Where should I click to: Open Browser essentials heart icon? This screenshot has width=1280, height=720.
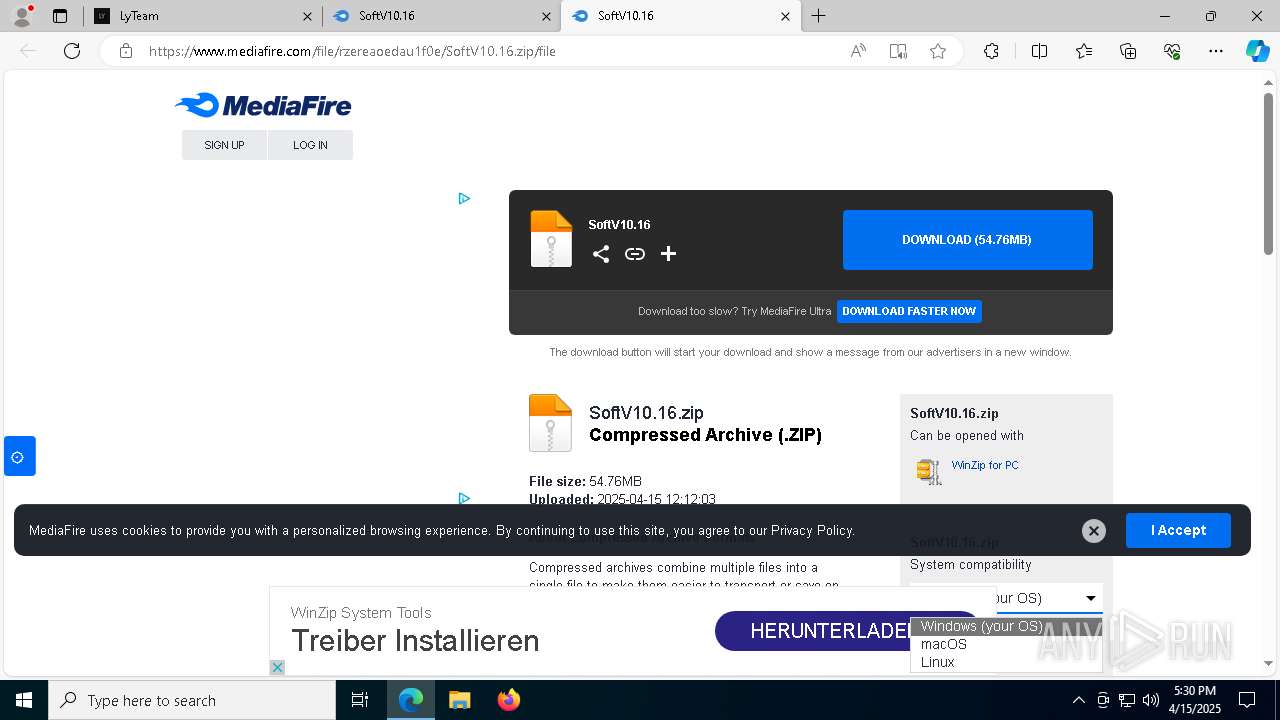coord(1172,51)
